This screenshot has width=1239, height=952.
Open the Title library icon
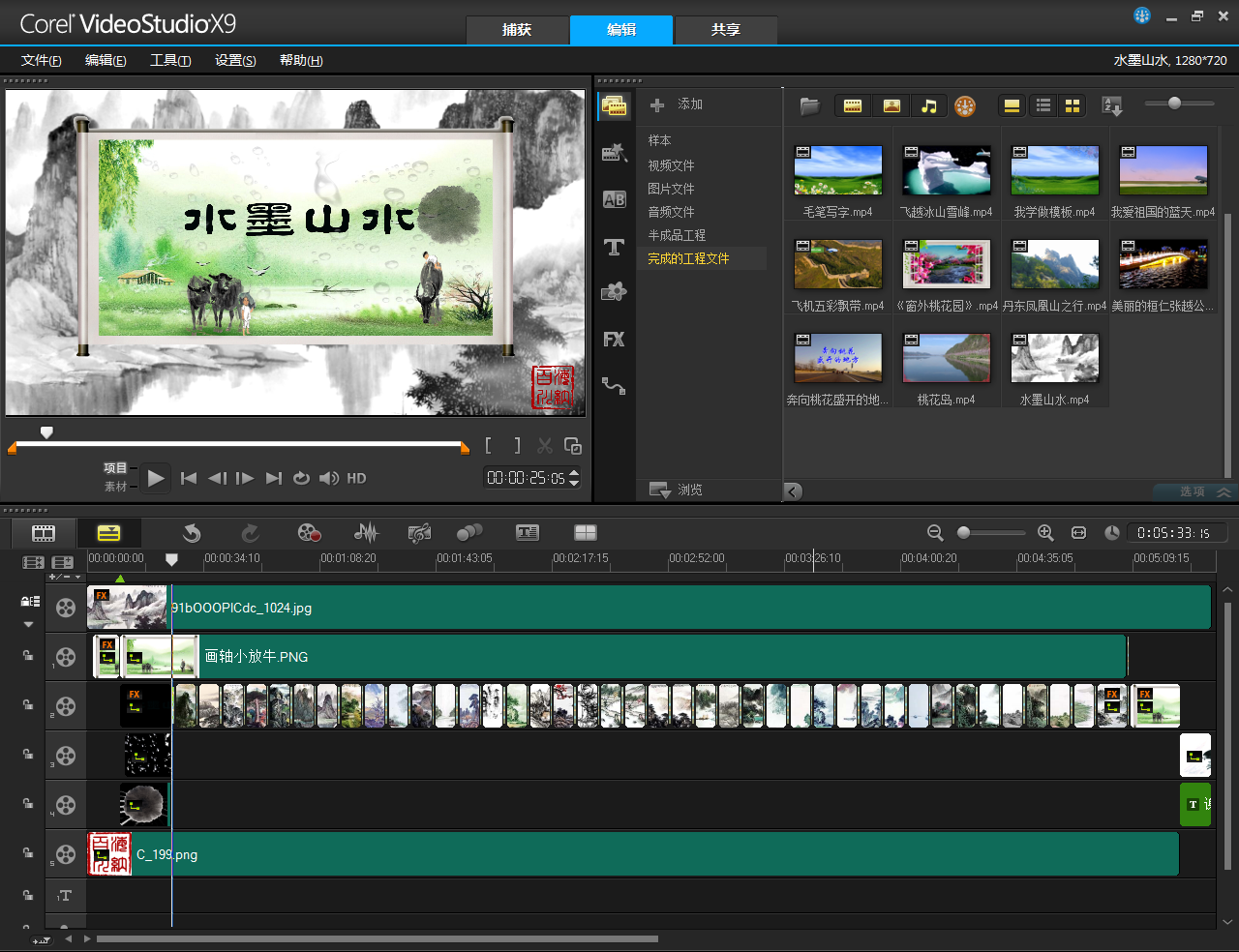(x=615, y=247)
